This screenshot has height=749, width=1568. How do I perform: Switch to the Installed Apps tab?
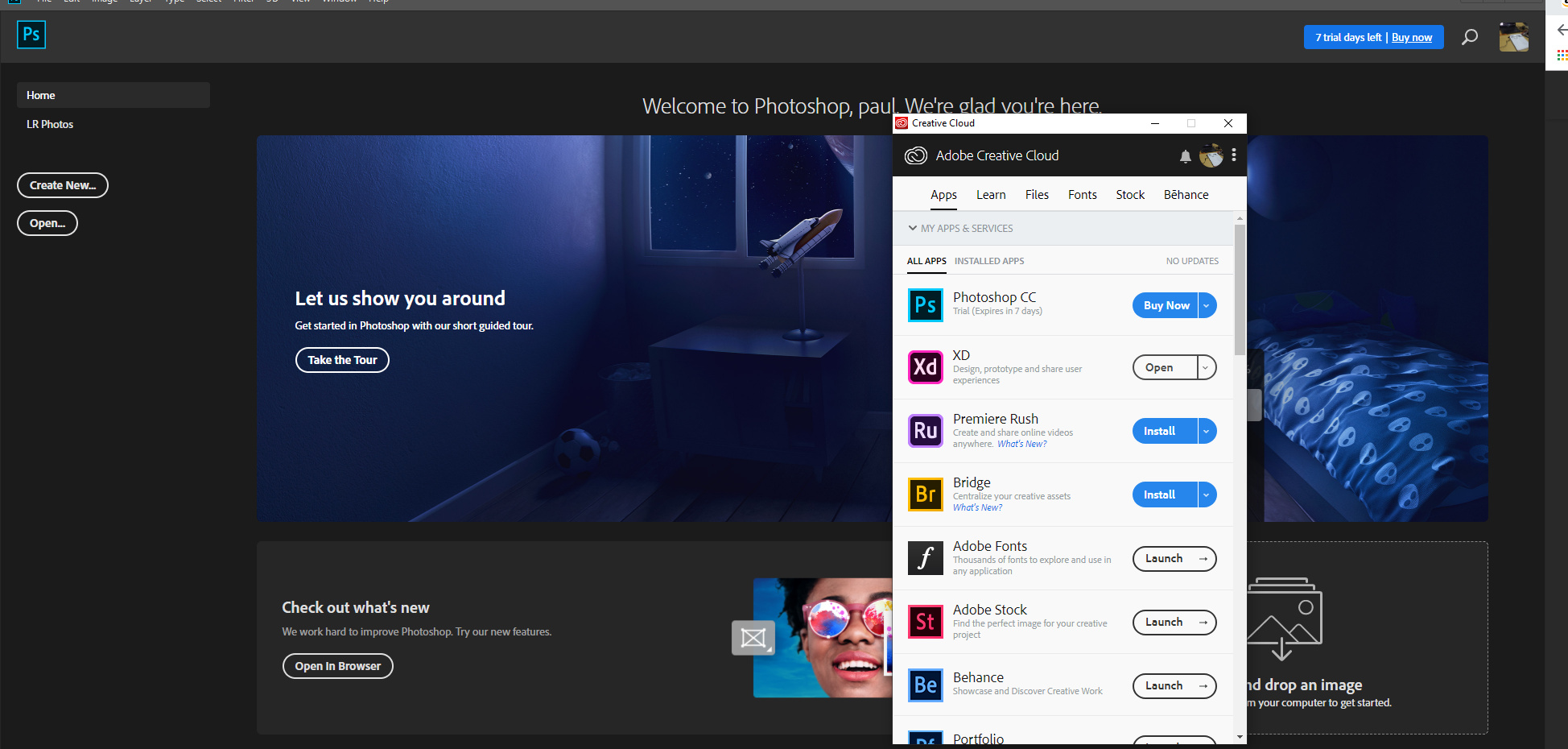pos(988,261)
